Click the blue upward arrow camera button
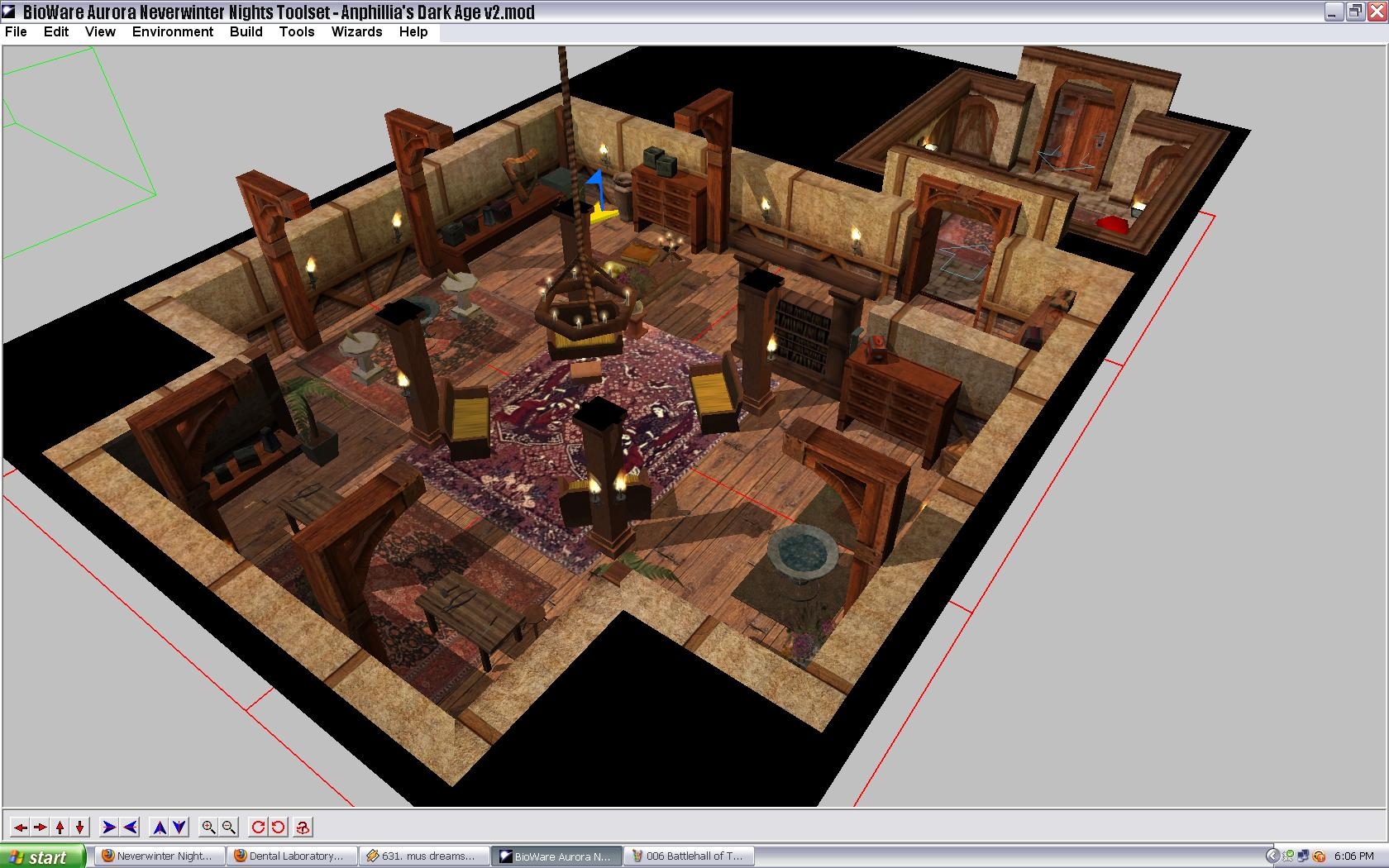The width and height of the screenshot is (1389, 868). 159,827
